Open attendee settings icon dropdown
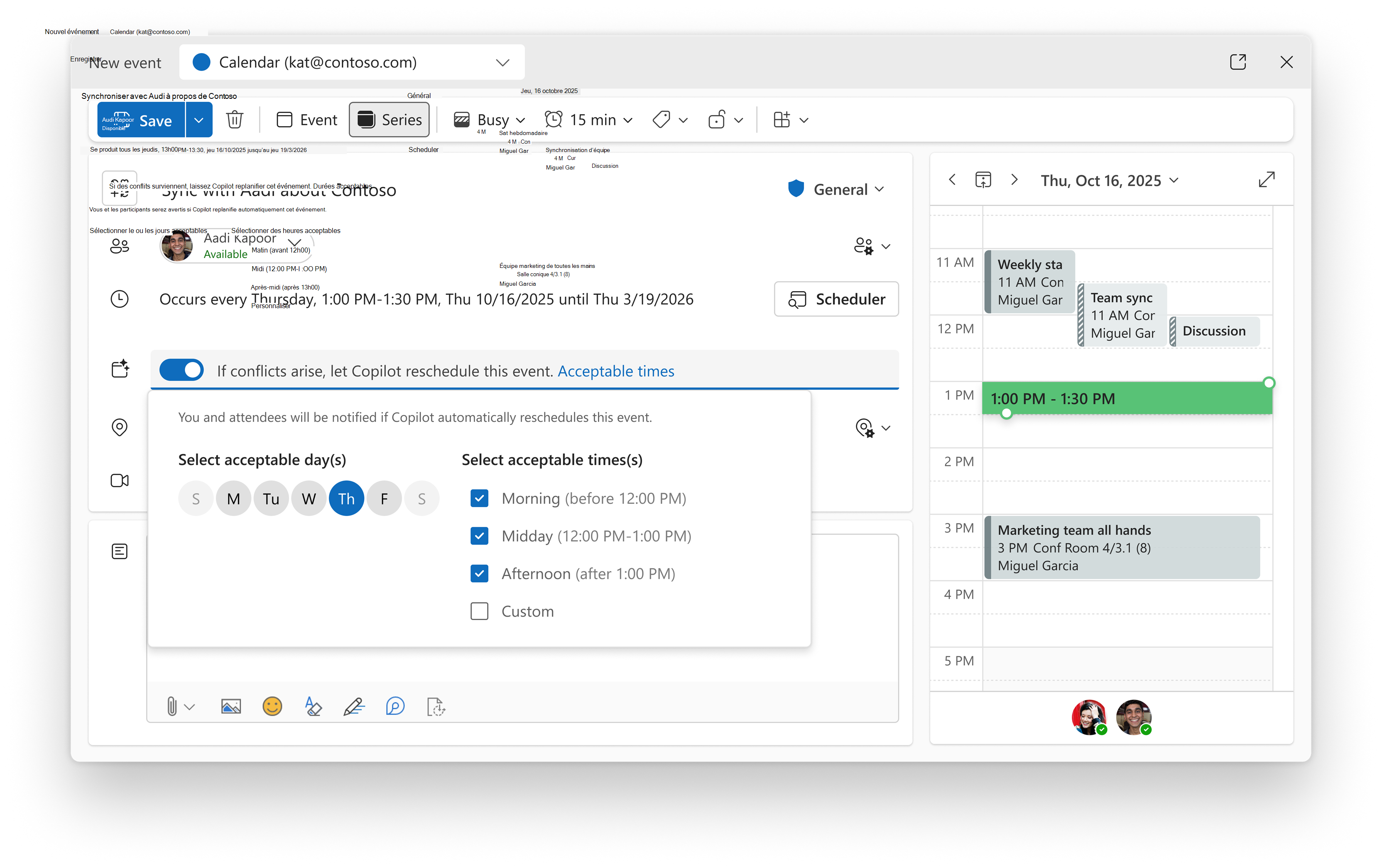This screenshot has width=1382, height=868. click(x=872, y=246)
